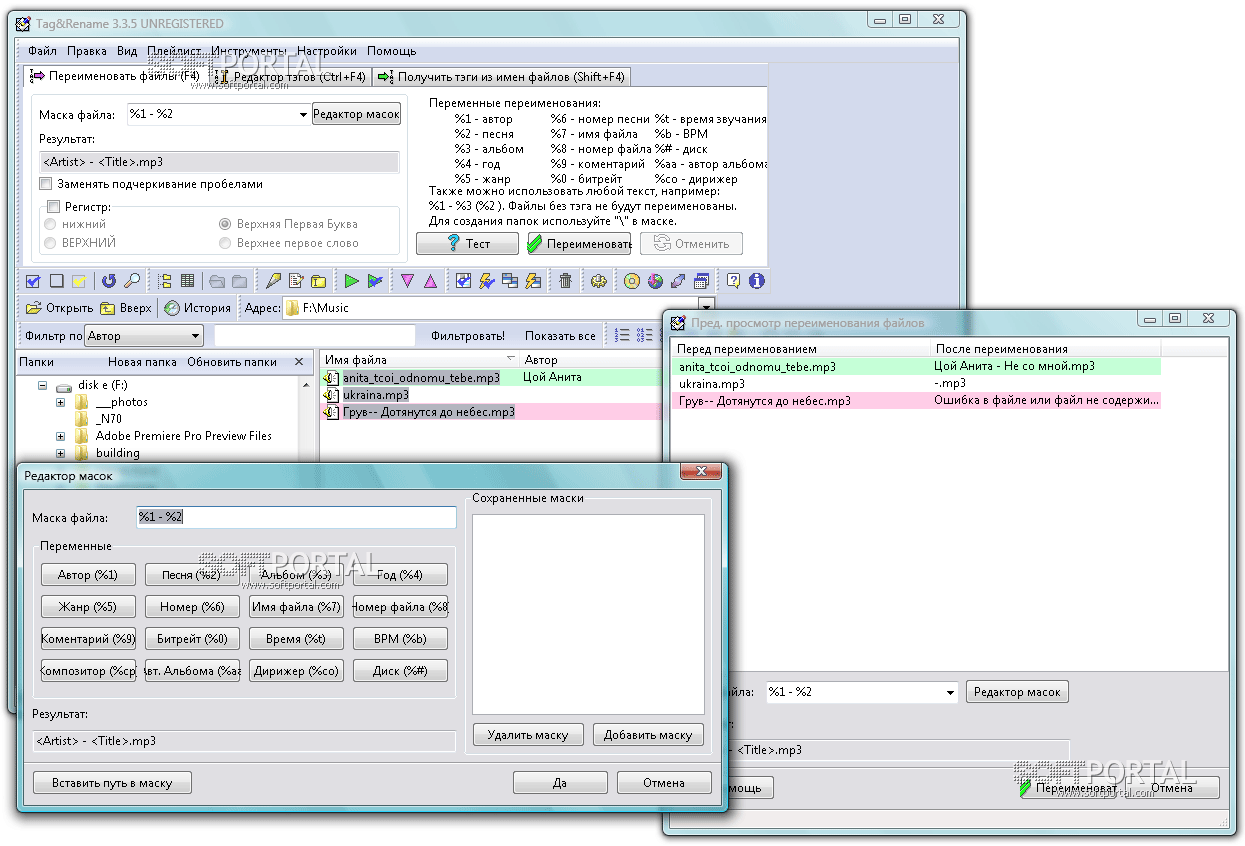
Task: Select the нижний radio button
Action: pos(50,224)
